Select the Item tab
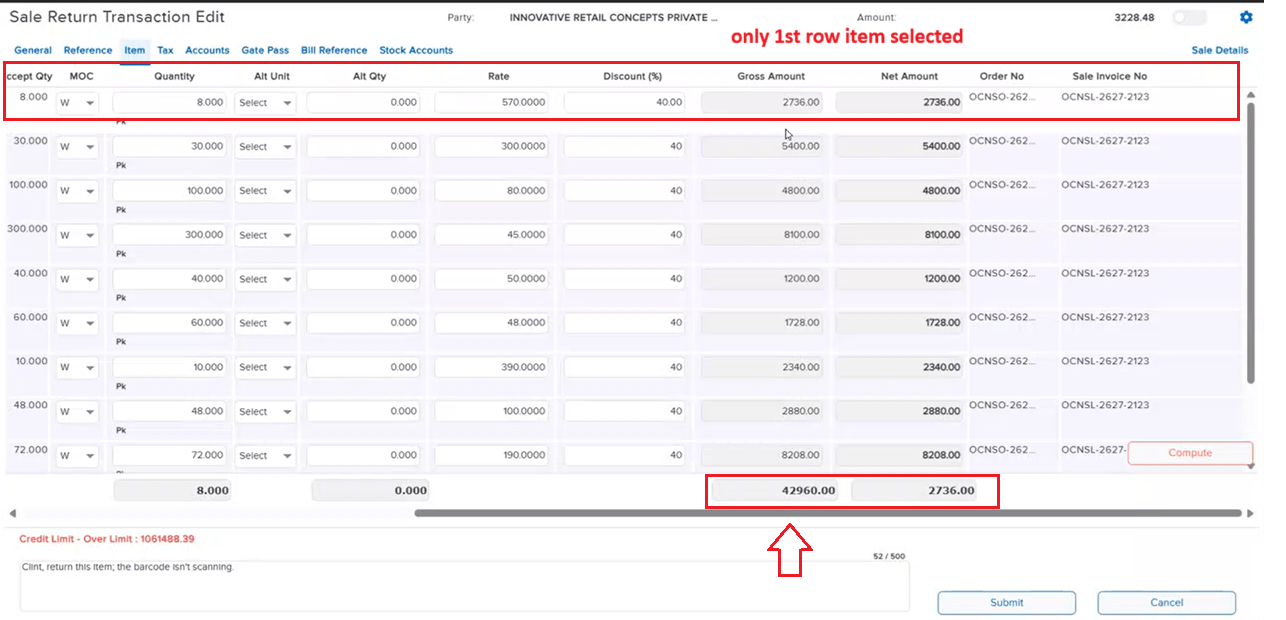Screen dimensions: 1286x620 pos(134,50)
